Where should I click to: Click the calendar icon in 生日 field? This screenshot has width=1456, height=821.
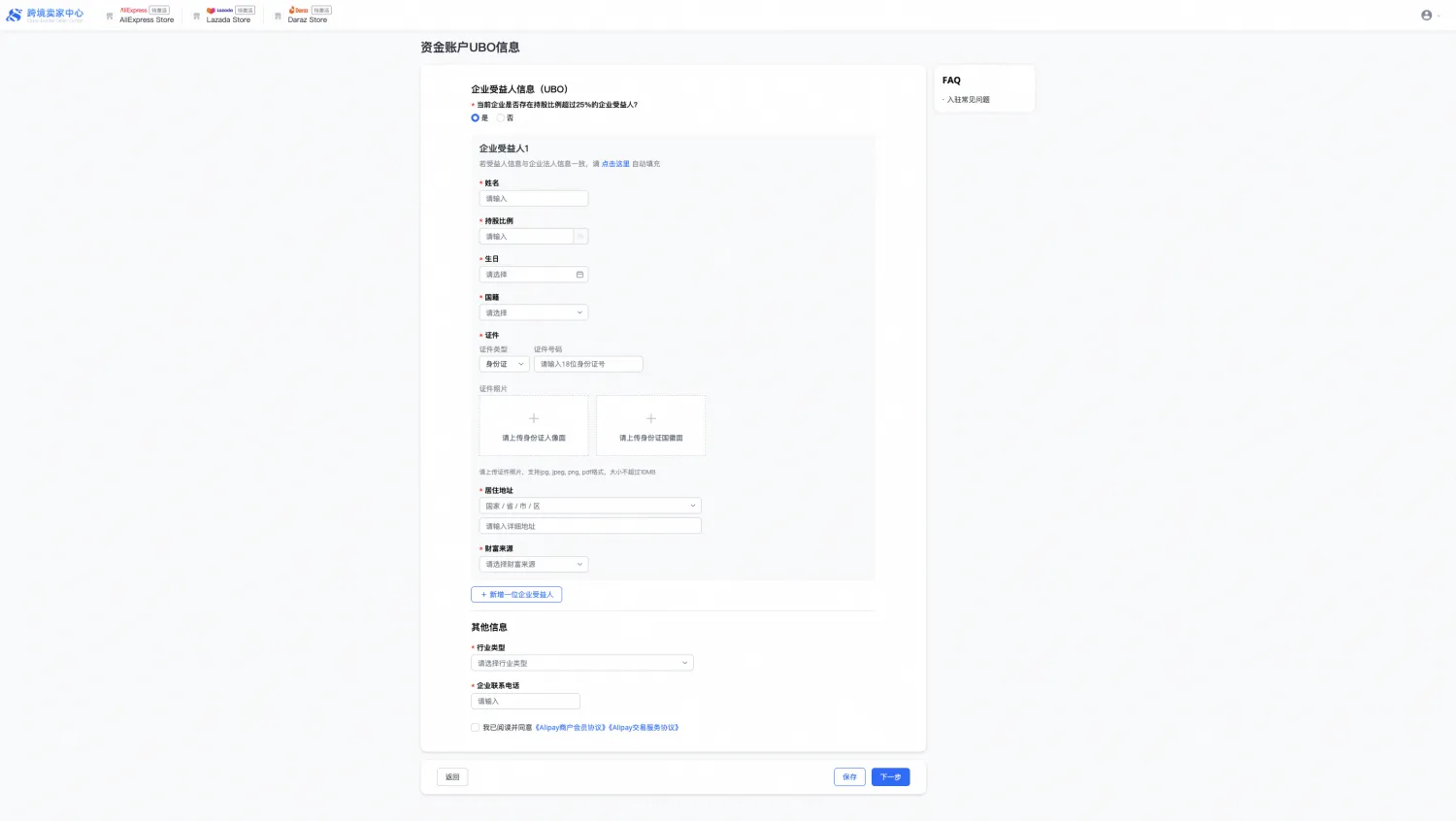point(579,275)
